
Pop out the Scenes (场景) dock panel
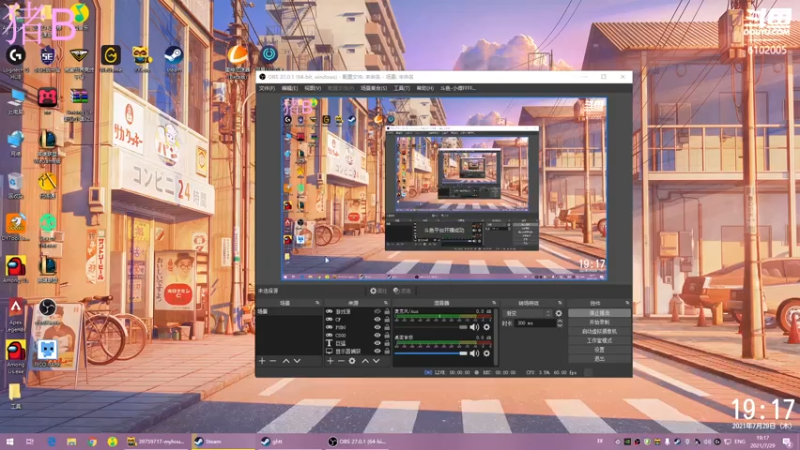point(317,303)
